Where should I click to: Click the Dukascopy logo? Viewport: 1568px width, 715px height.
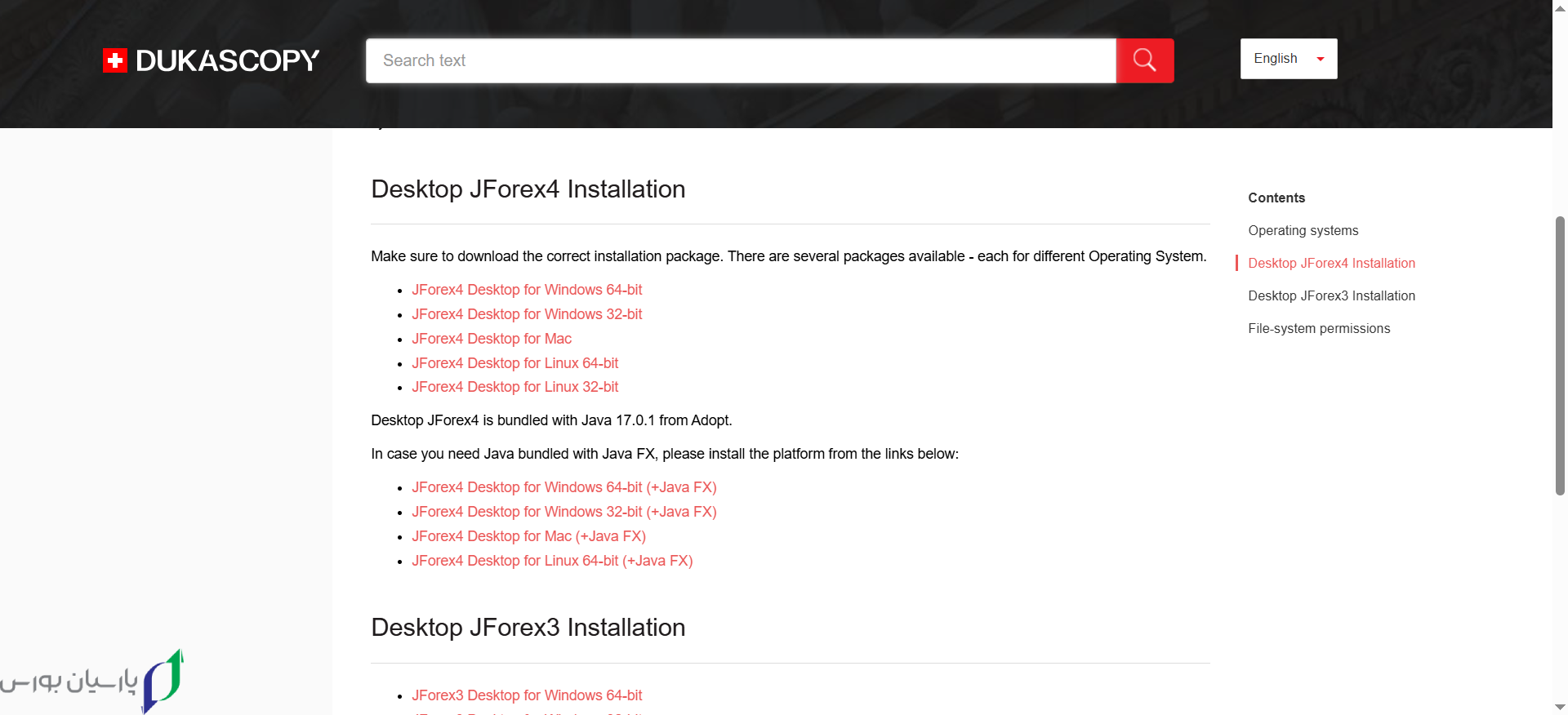(211, 60)
